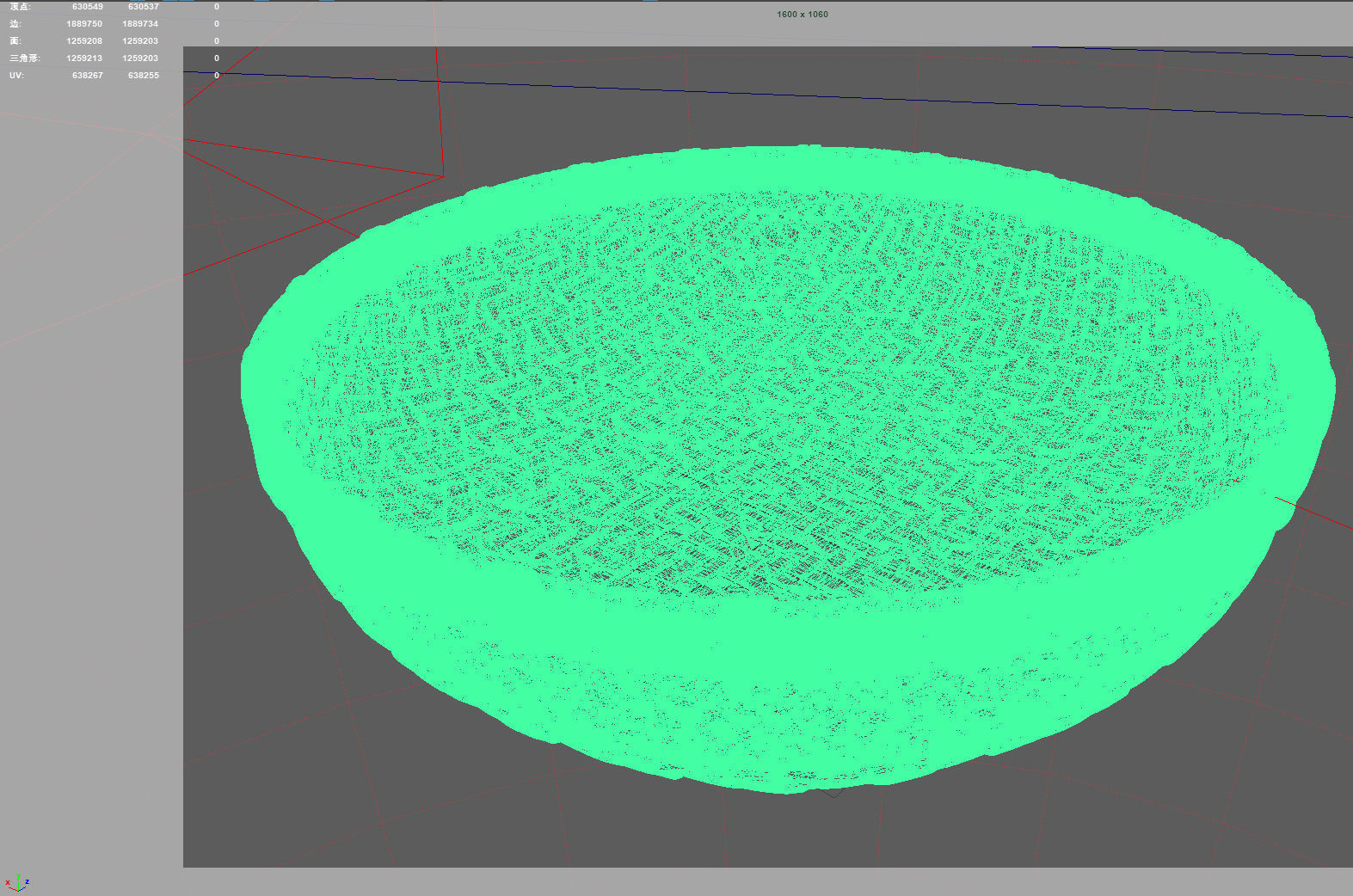Click the selected vertex count 630537

click(143, 7)
